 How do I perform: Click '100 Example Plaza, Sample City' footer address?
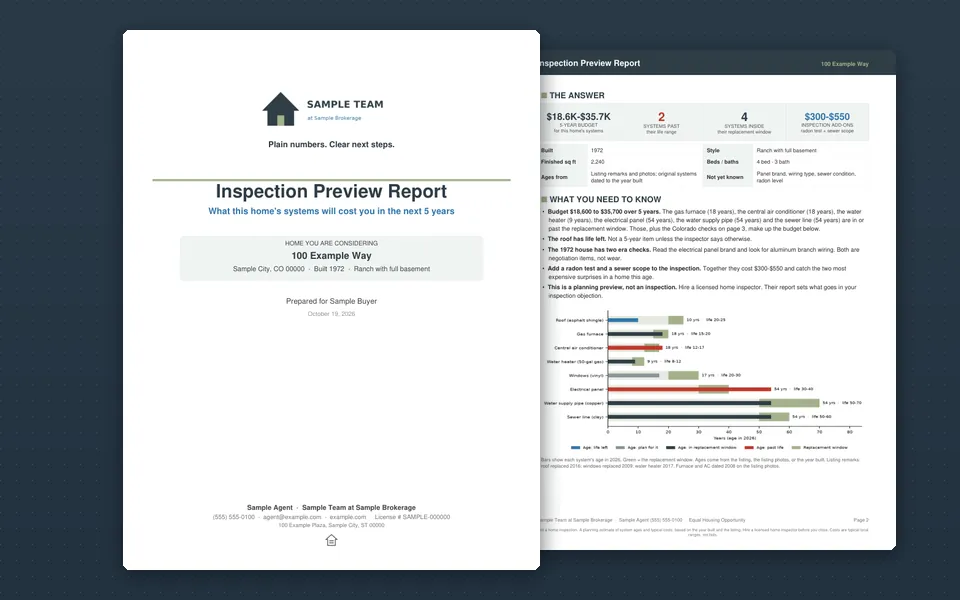[x=331, y=525]
